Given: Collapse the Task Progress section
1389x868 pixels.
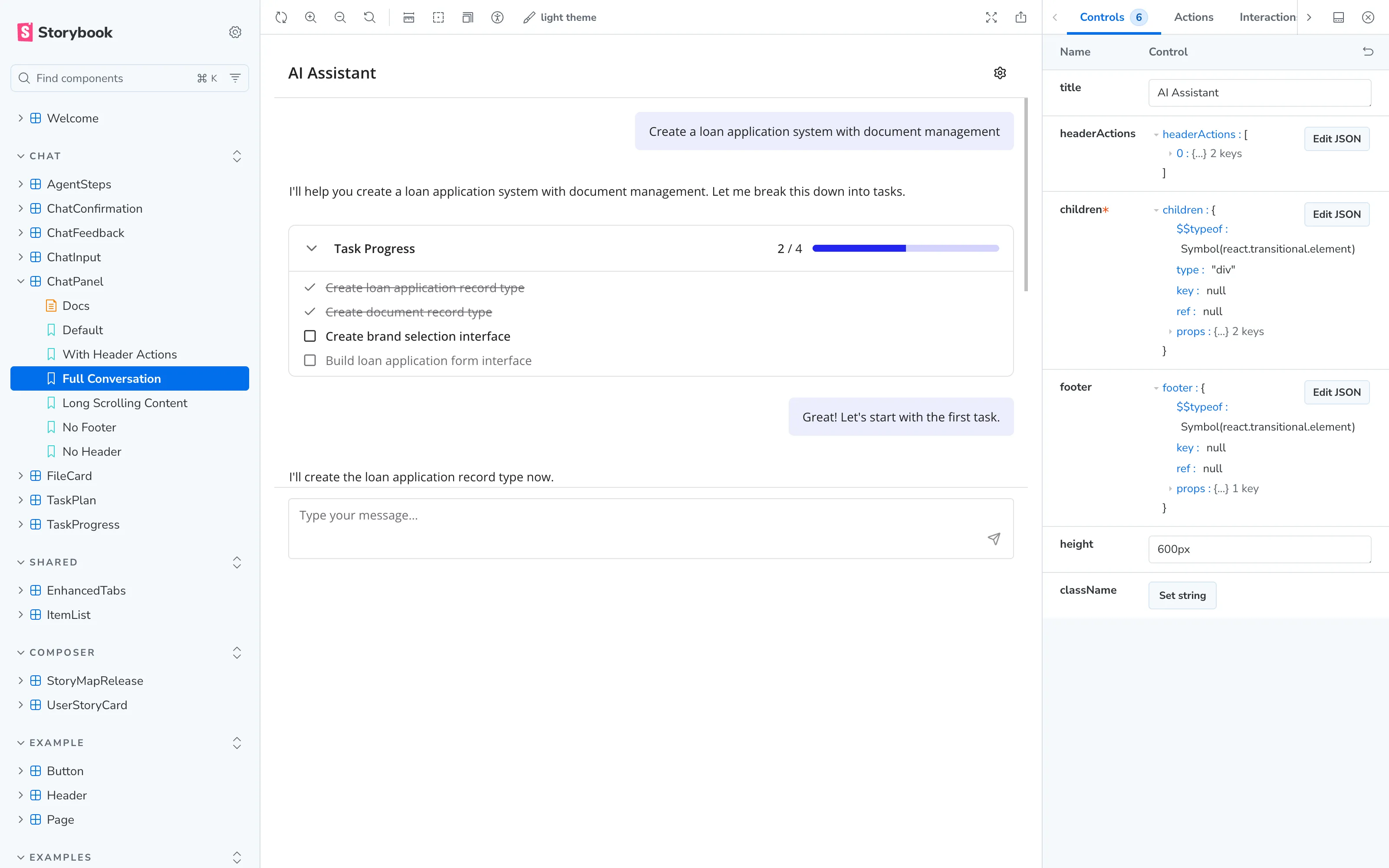Looking at the screenshot, I should coord(312,249).
